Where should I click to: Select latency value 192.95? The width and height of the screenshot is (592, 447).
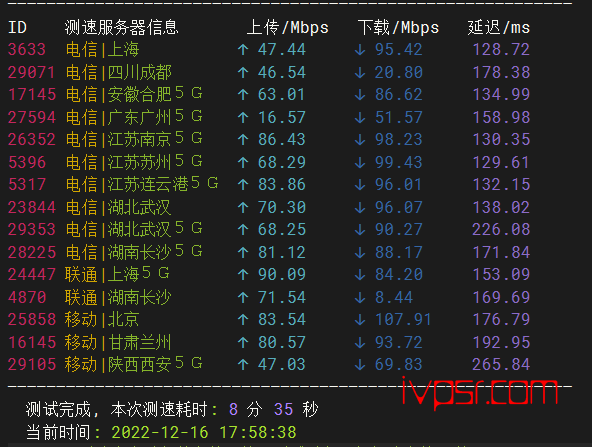pyautogui.click(x=501, y=342)
